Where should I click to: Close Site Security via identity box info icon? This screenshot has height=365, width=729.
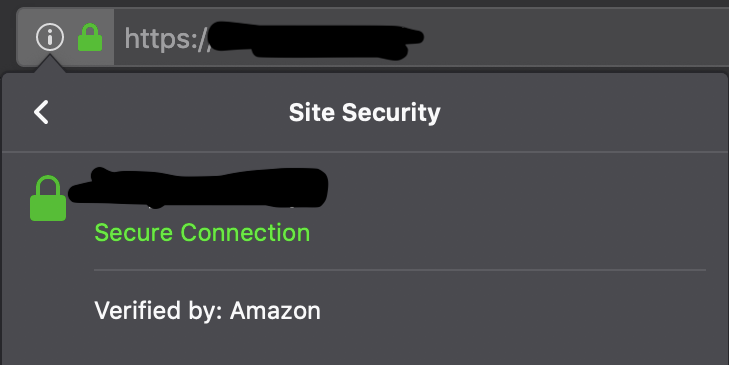tap(50, 37)
